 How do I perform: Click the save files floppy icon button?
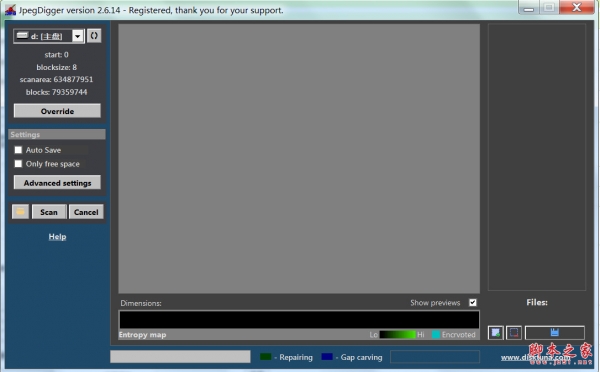coord(554,333)
